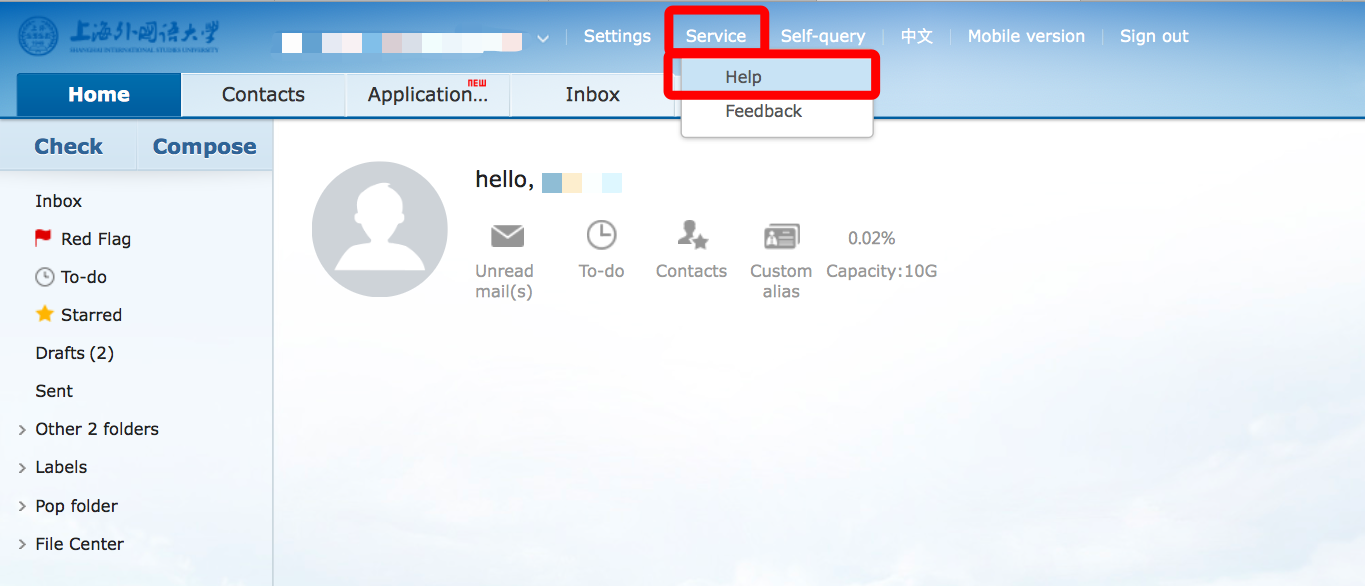The width and height of the screenshot is (1365, 586).
Task: Open the To-do clock icon in the summary
Action: tap(601, 236)
